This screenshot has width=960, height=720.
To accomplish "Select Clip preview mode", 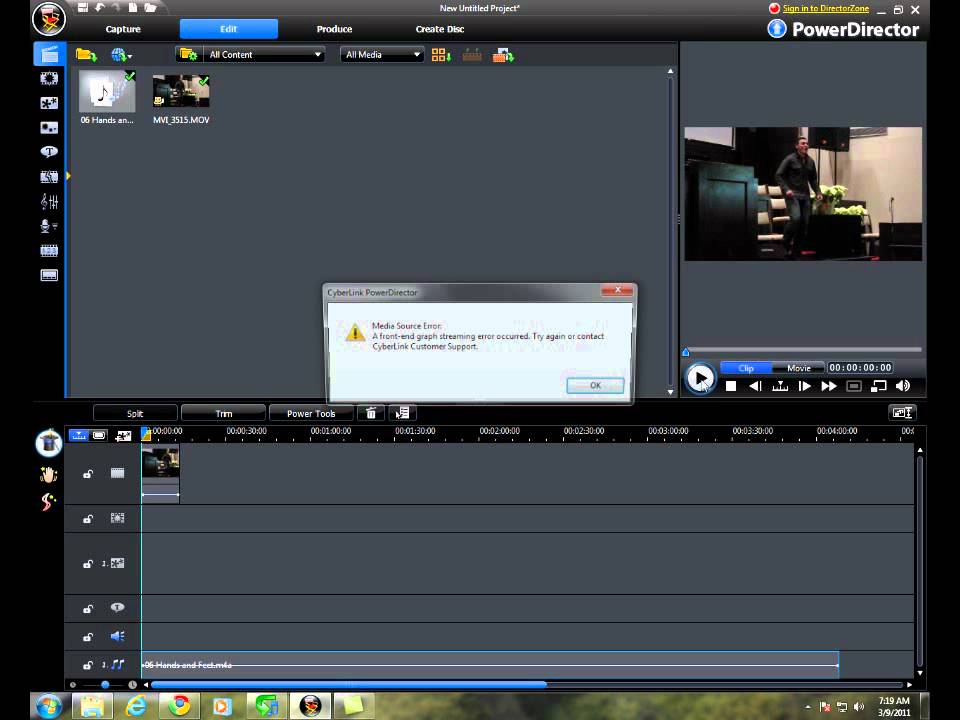I will tap(746, 368).
